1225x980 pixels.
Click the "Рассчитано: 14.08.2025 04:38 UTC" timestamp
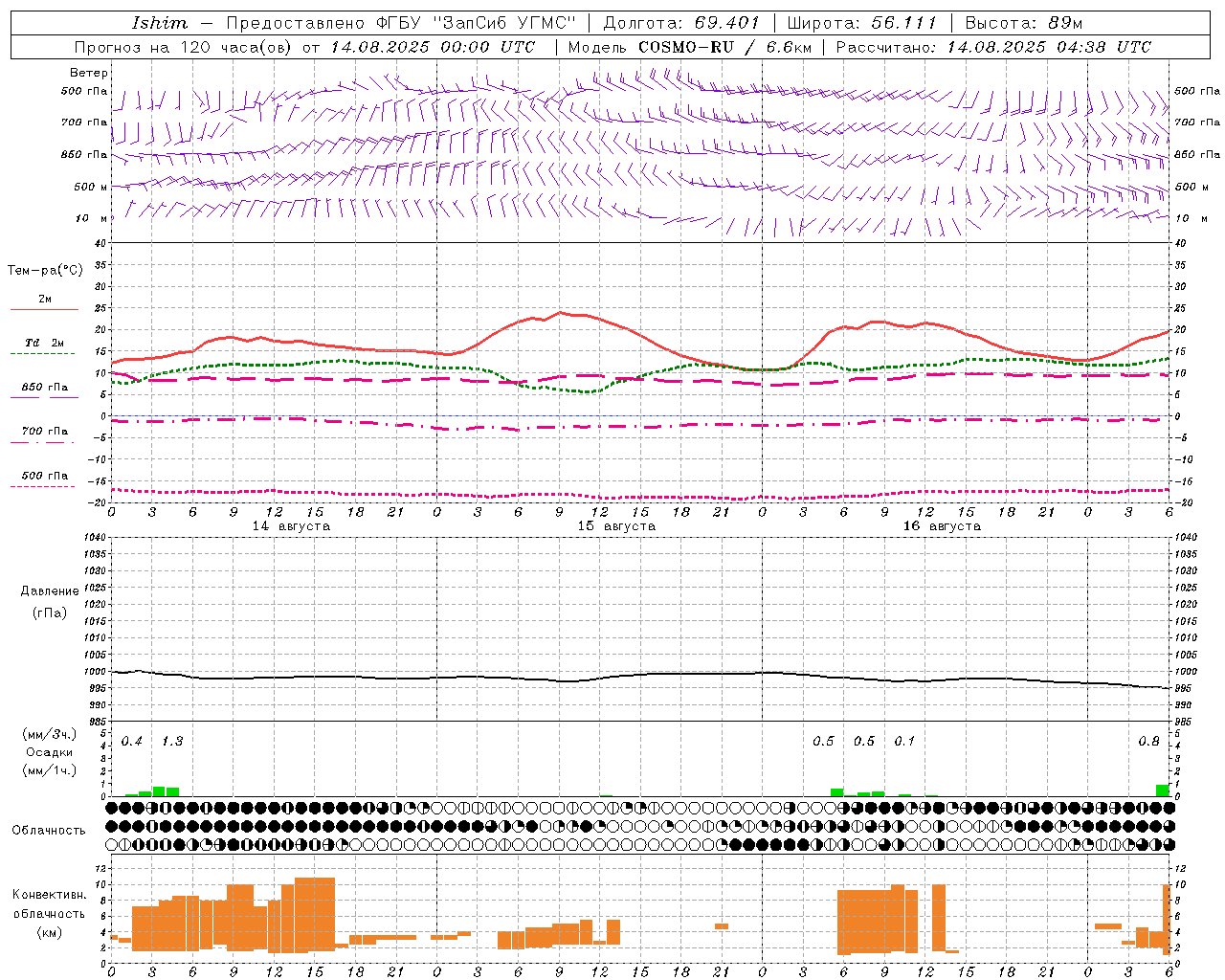993,47
